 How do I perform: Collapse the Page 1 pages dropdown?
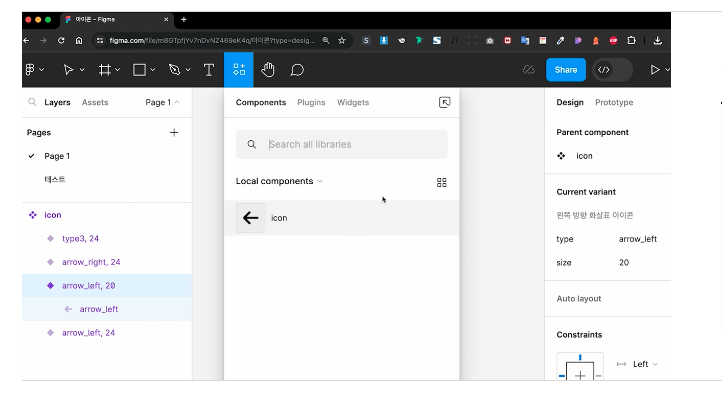162,102
